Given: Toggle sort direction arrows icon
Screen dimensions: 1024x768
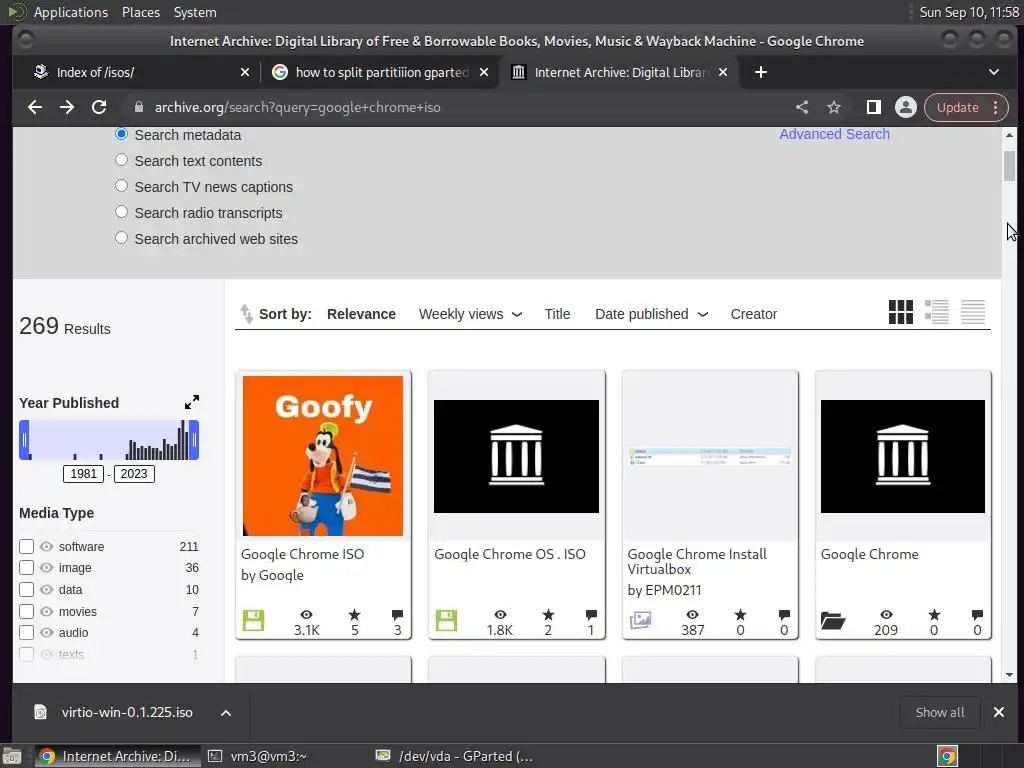Looking at the screenshot, I should [x=246, y=313].
